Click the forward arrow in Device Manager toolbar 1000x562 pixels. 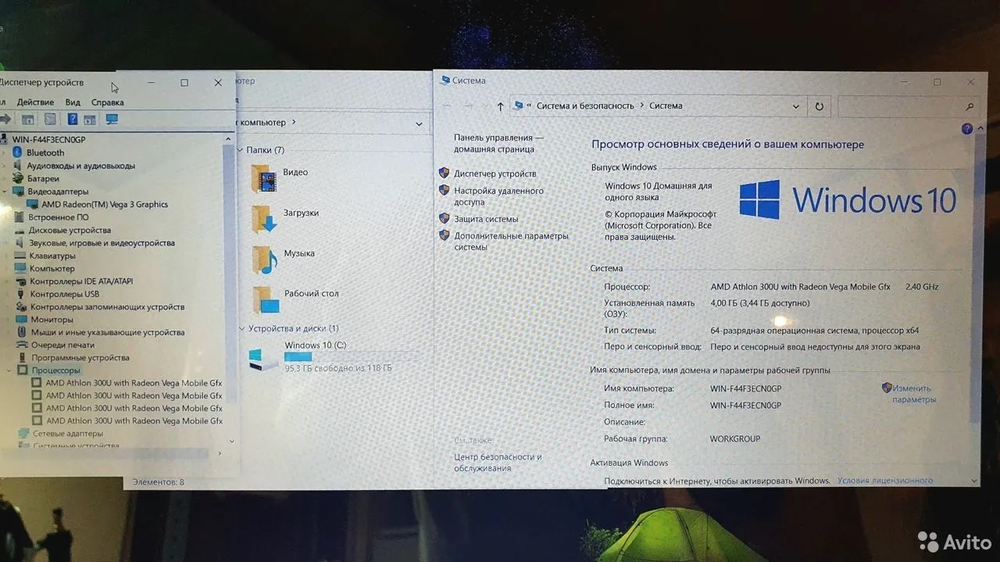coord(6,119)
